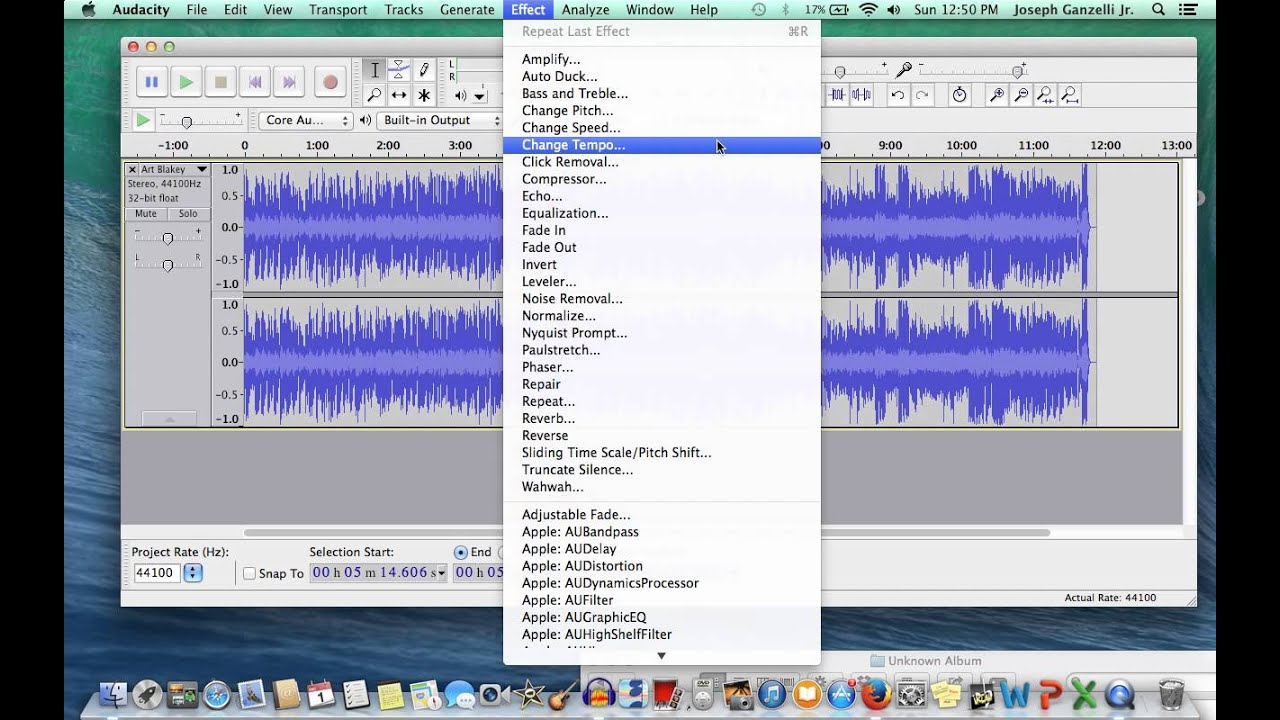Choose Noise Removal... effect
Viewport: 1280px width, 720px height.
coord(661,298)
